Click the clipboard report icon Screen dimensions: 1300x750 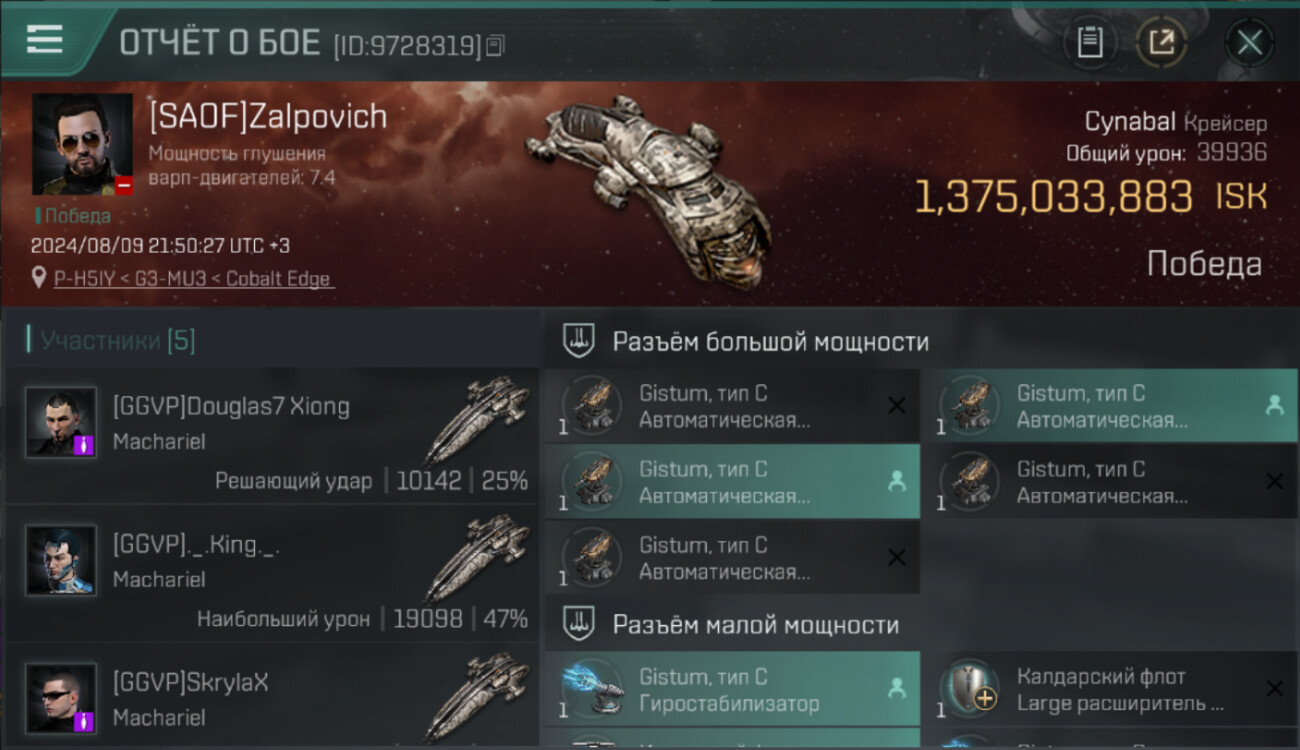click(x=1090, y=43)
